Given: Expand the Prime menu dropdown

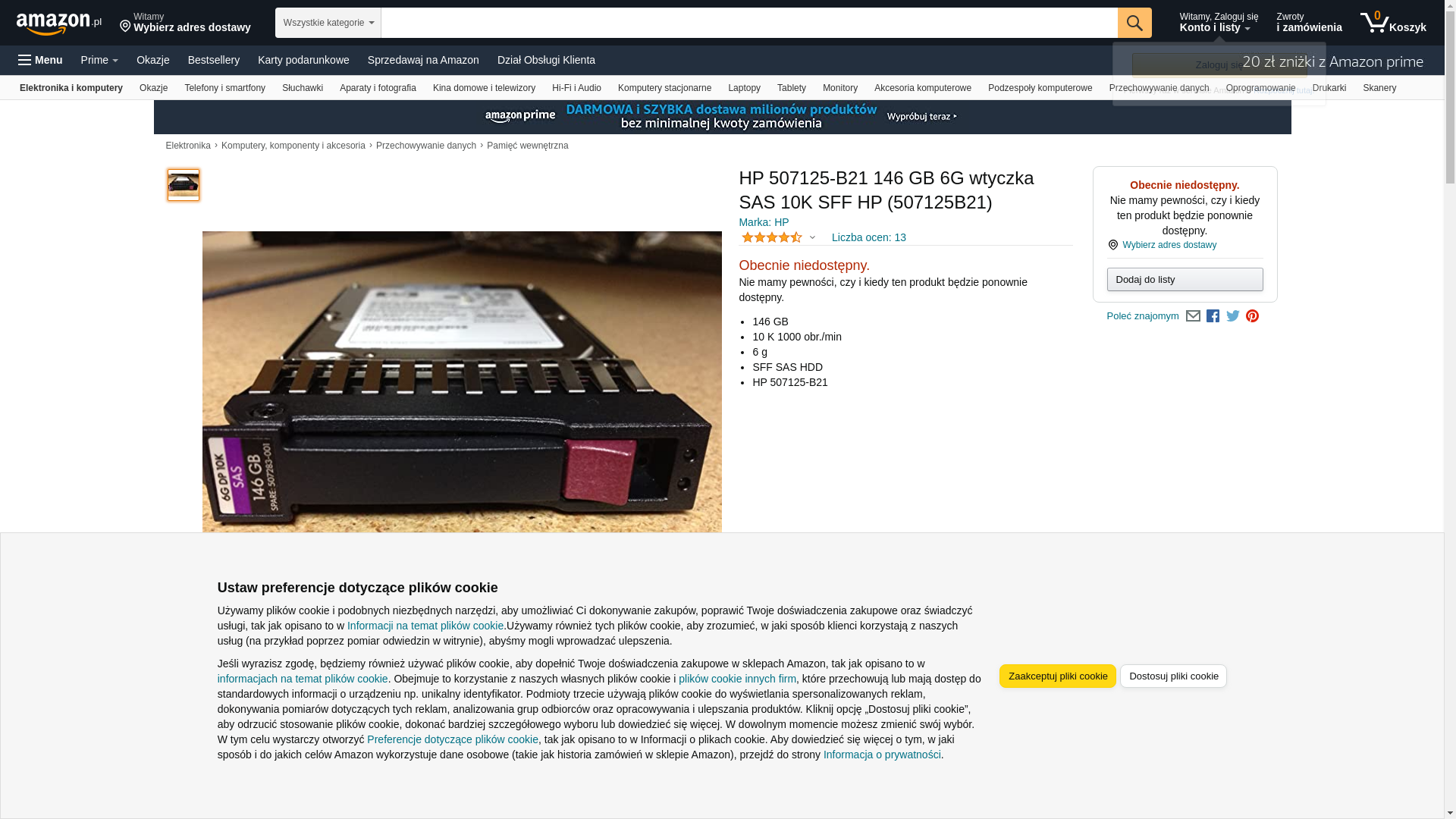Looking at the screenshot, I should (x=99, y=60).
